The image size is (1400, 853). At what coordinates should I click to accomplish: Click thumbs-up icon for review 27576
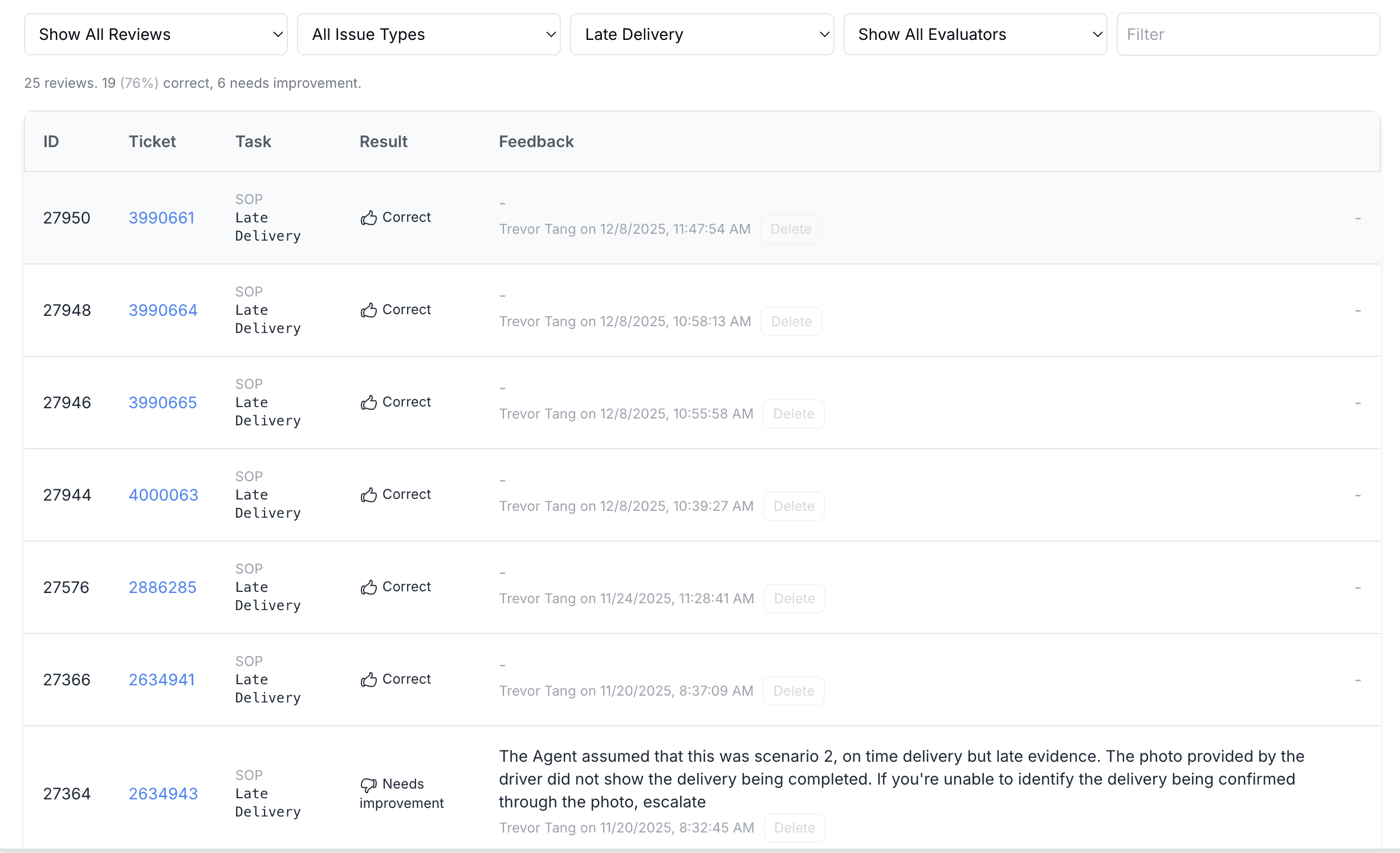click(369, 587)
